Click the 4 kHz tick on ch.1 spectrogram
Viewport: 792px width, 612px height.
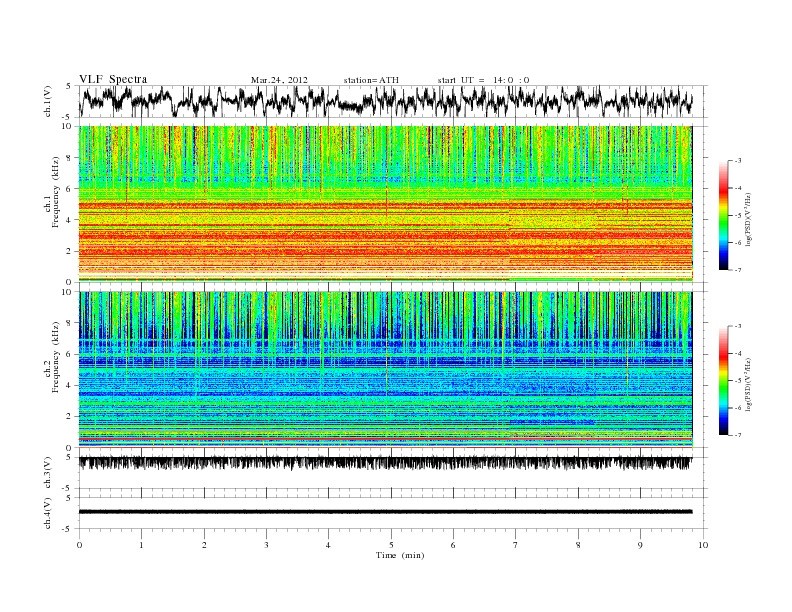70,220
